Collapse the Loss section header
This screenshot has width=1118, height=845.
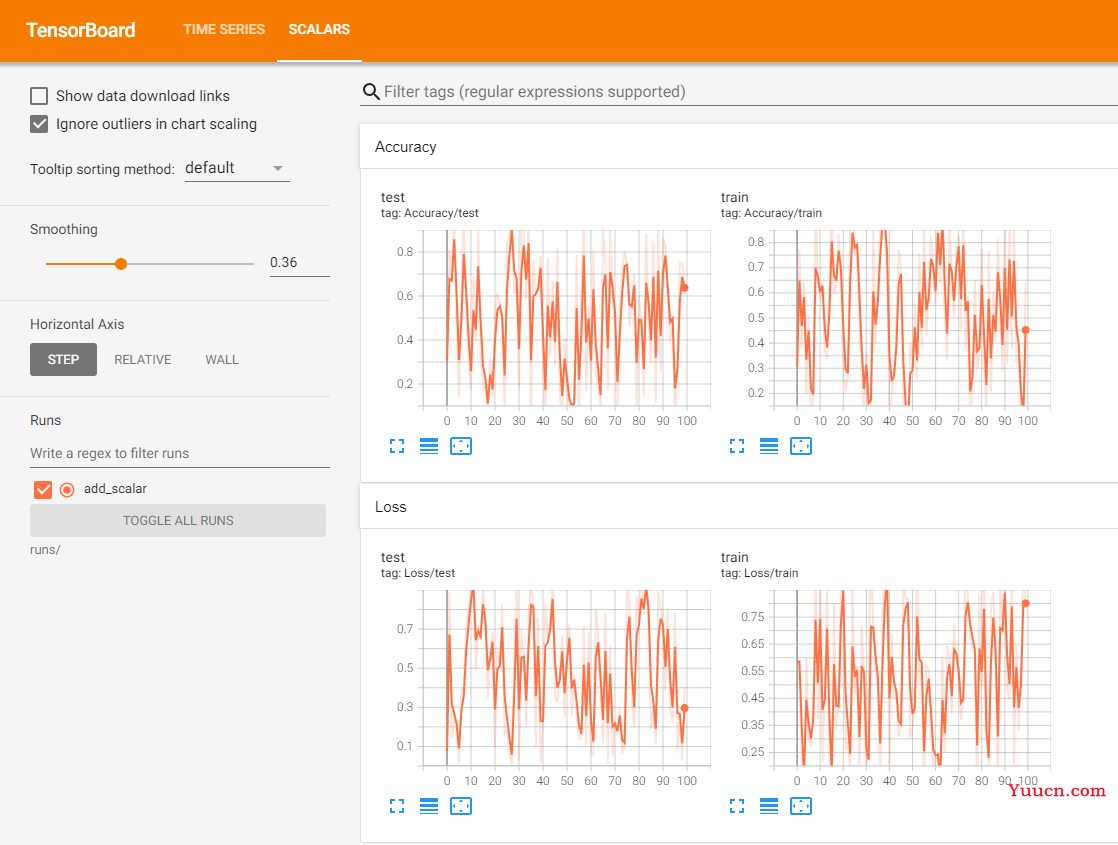[x=739, y=507]
